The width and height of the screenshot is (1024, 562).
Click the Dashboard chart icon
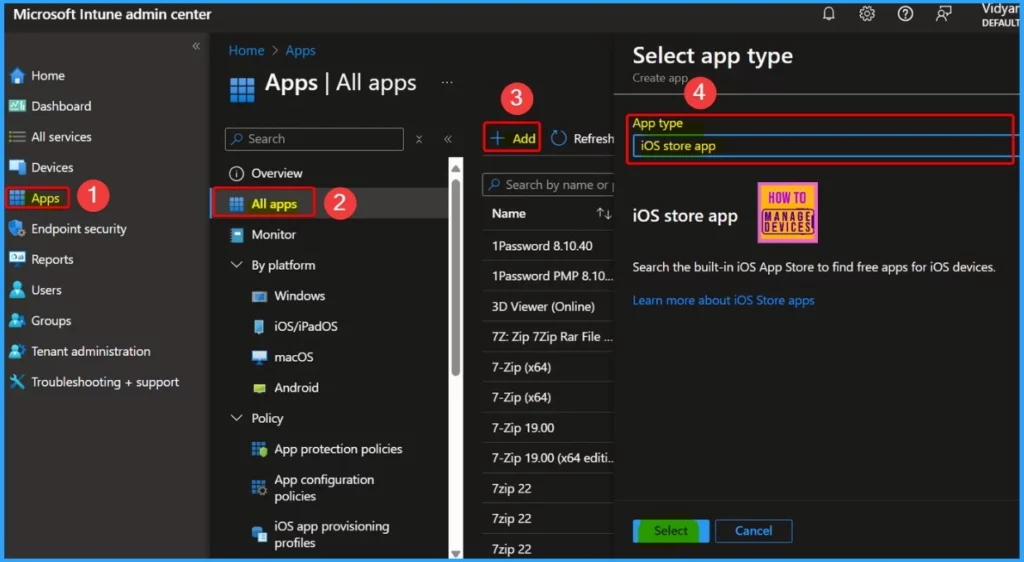coord(17,106)
